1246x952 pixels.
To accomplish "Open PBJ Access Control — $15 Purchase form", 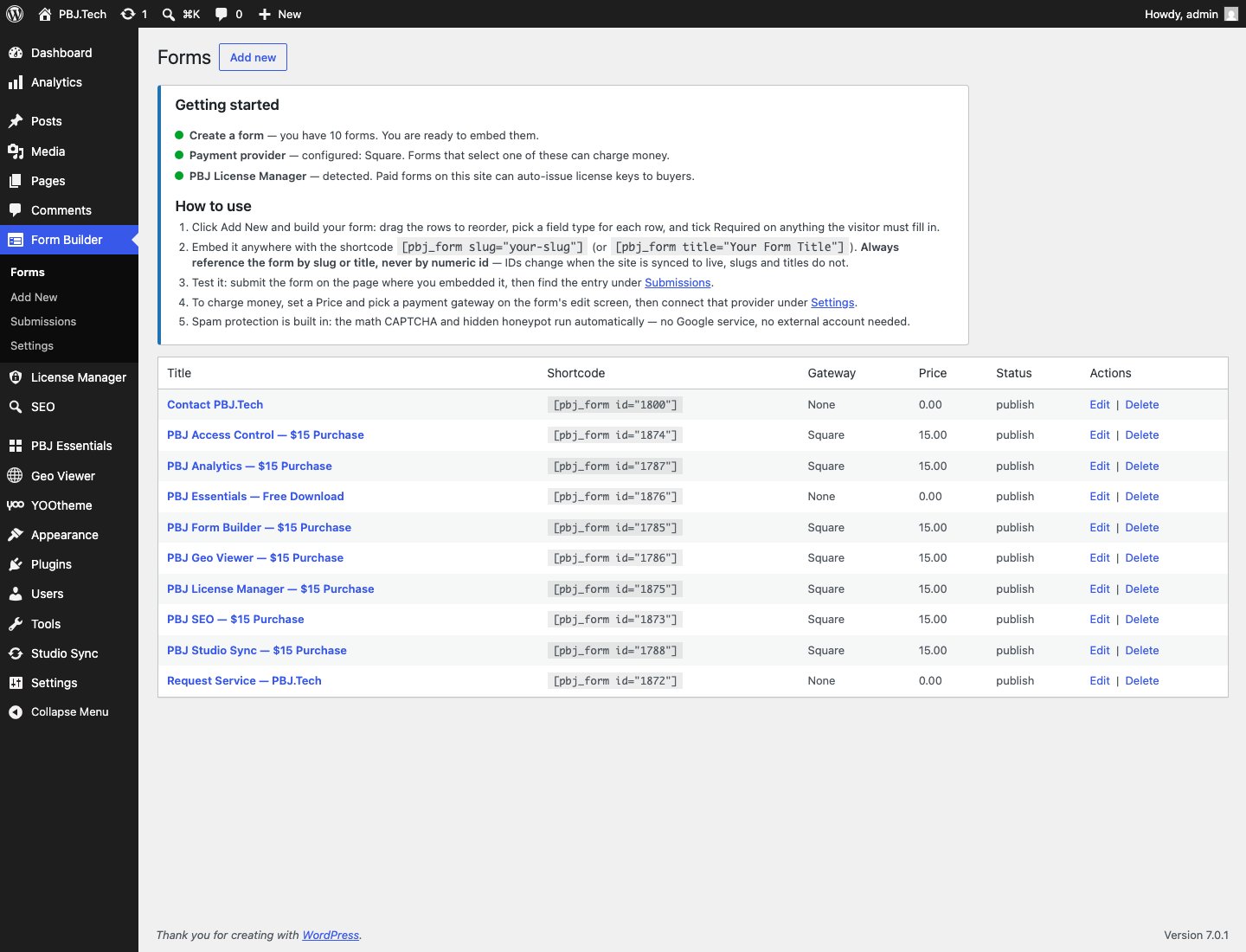I will pyautogui.click(x=266, y=434).
